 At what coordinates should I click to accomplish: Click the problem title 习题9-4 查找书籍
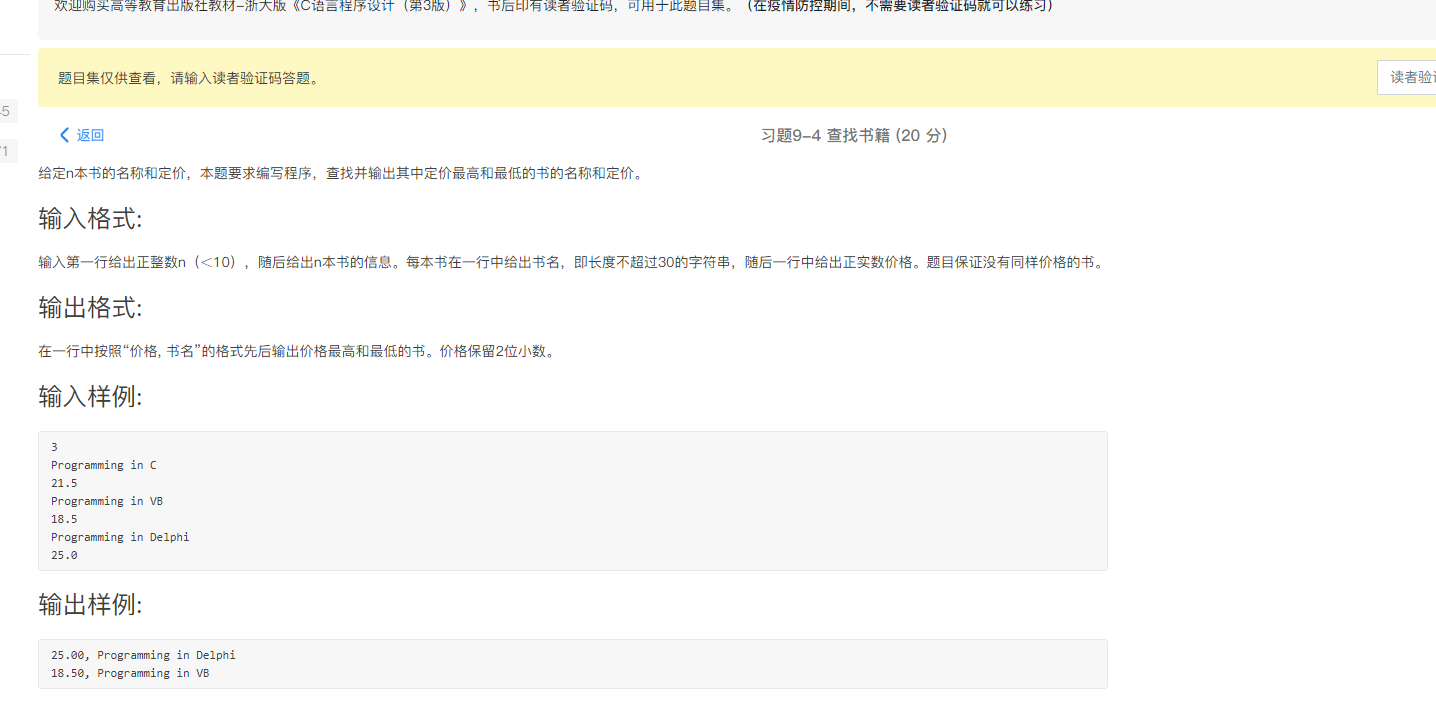coord(854,135)
